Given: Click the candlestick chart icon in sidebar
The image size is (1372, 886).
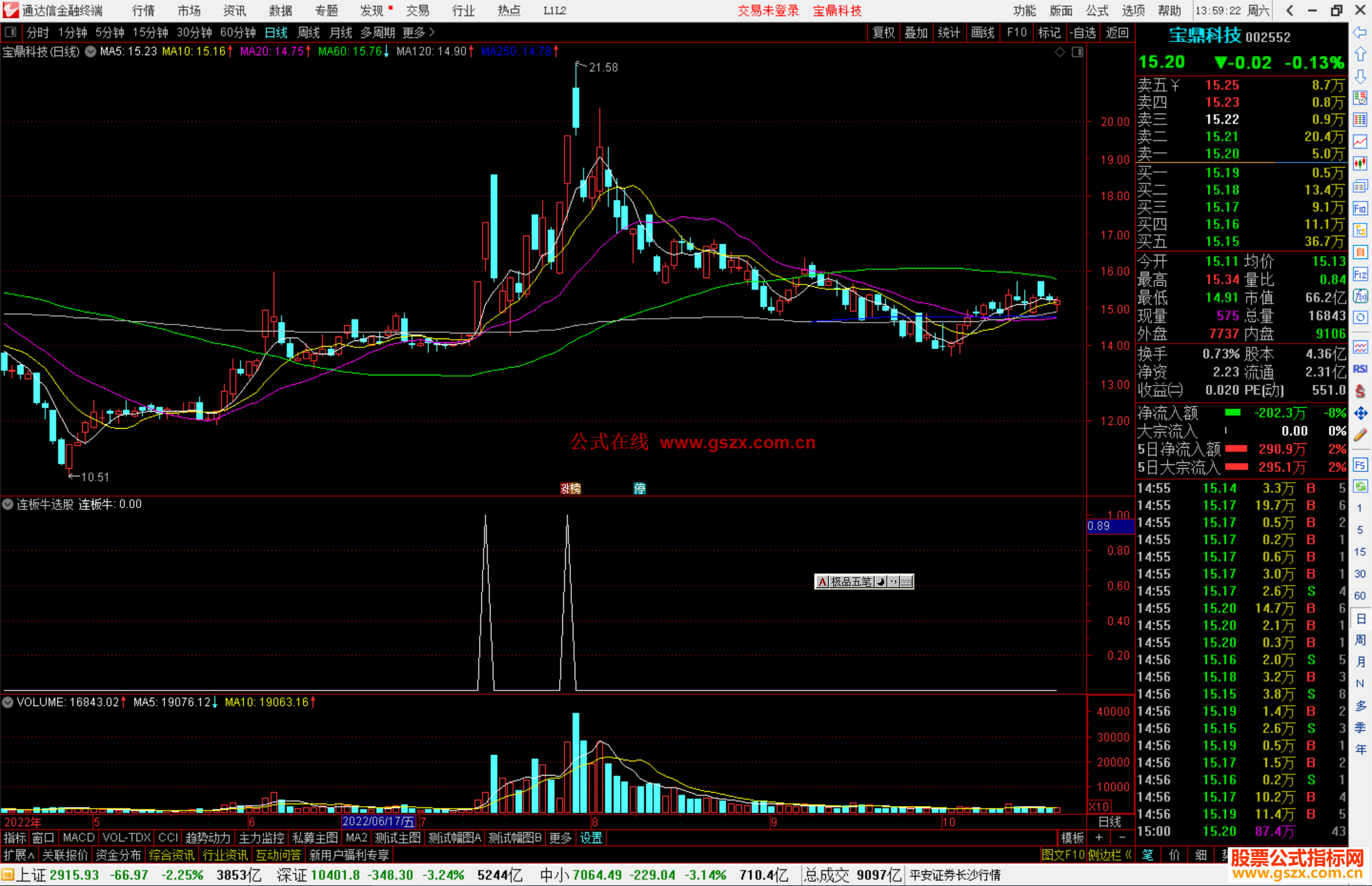Looking at the screenshot, I should [x=1360, y=163].
